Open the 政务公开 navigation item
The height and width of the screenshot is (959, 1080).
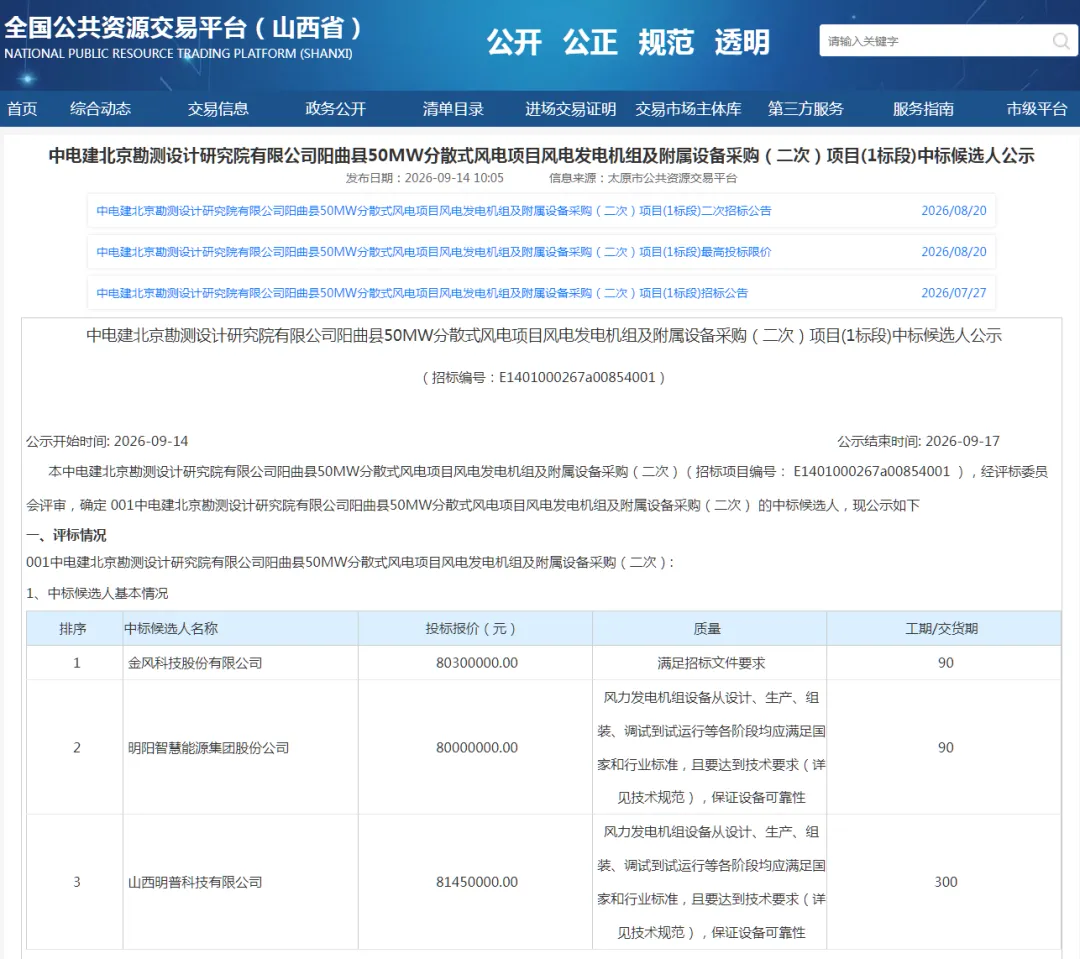click(335, 109)
